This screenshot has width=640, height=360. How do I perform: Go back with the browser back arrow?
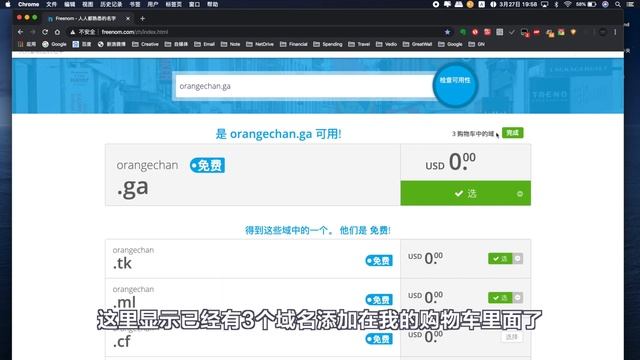click(20, 32)
